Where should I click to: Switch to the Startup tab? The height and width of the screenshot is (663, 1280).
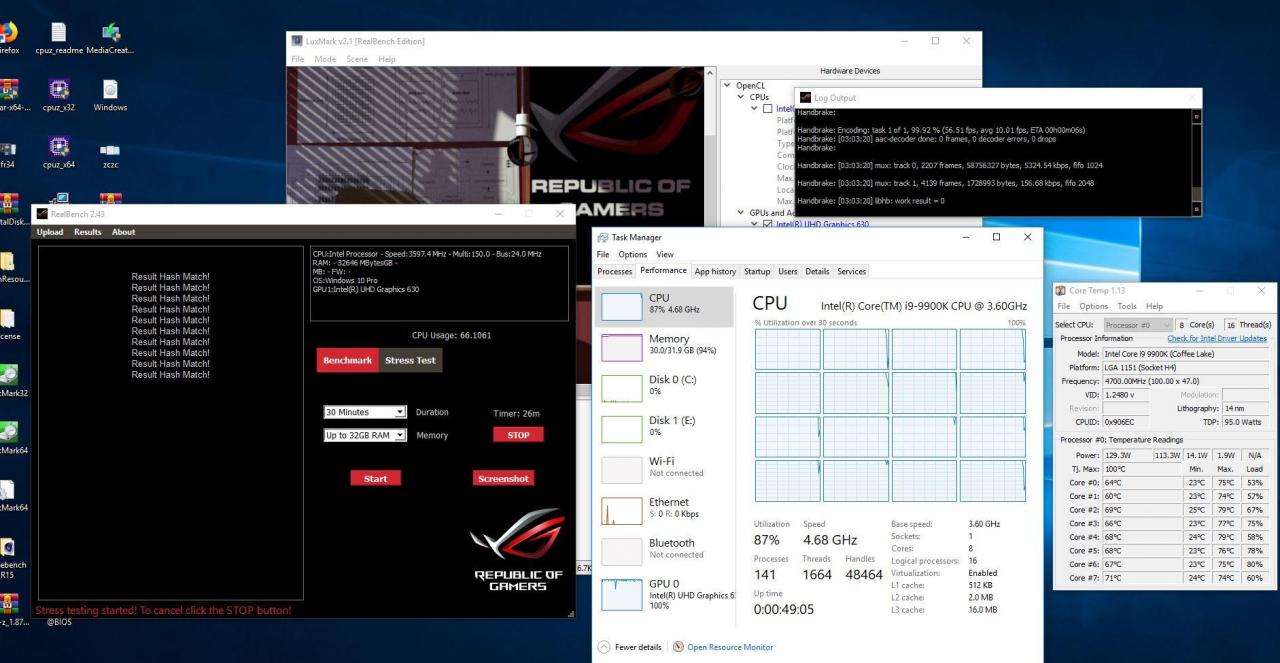coord(757,271)
